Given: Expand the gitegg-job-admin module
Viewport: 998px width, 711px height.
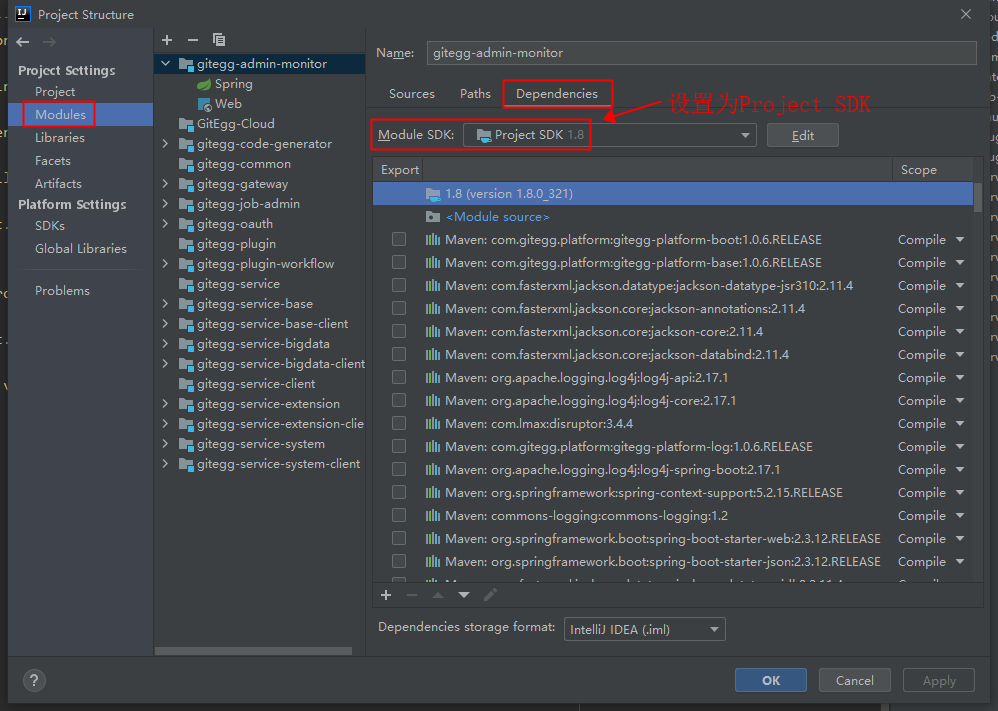Looking at the screenshot, I should point(165,204).
